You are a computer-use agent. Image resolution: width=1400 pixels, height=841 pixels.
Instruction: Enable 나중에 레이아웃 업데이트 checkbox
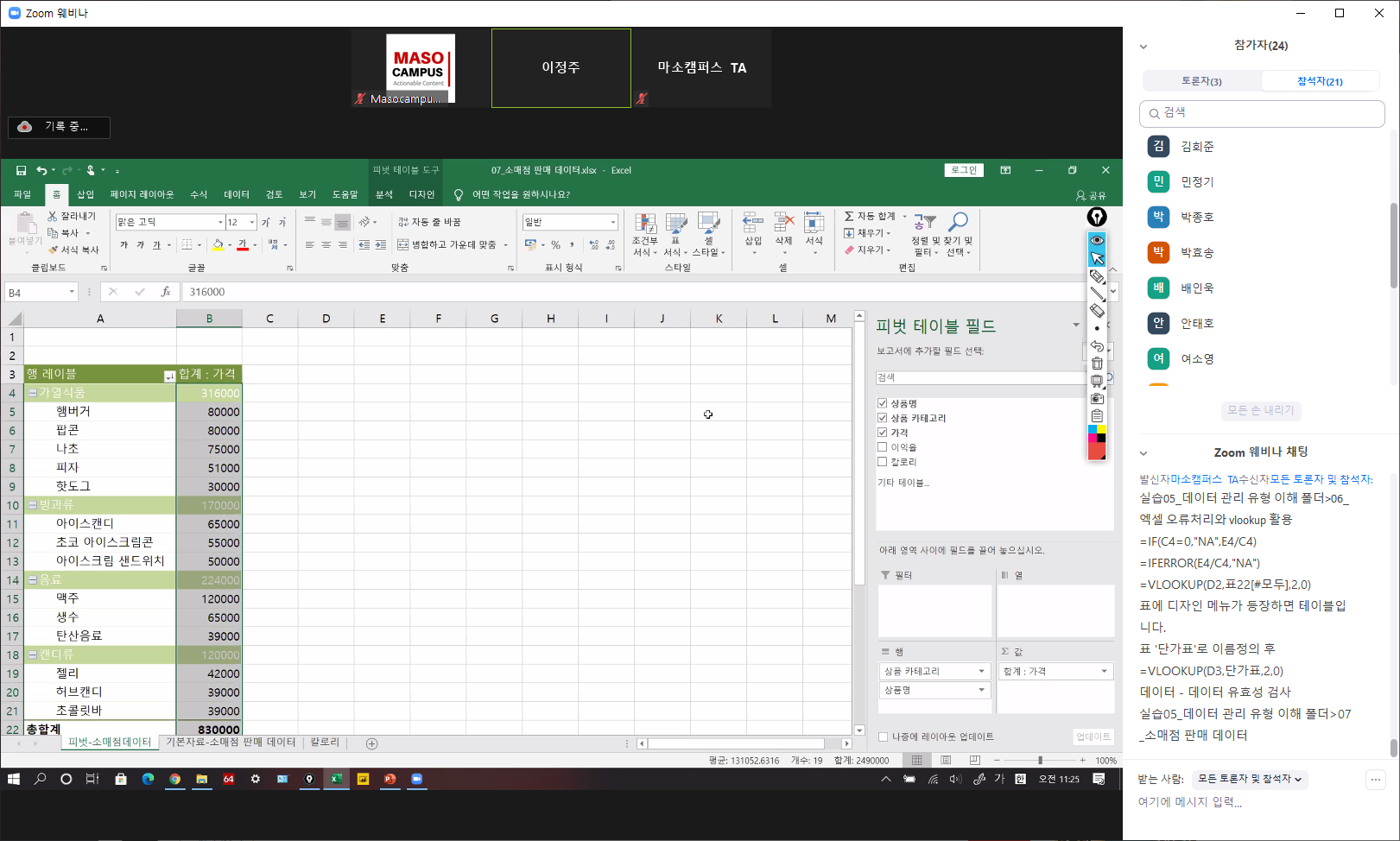point(883,737)
